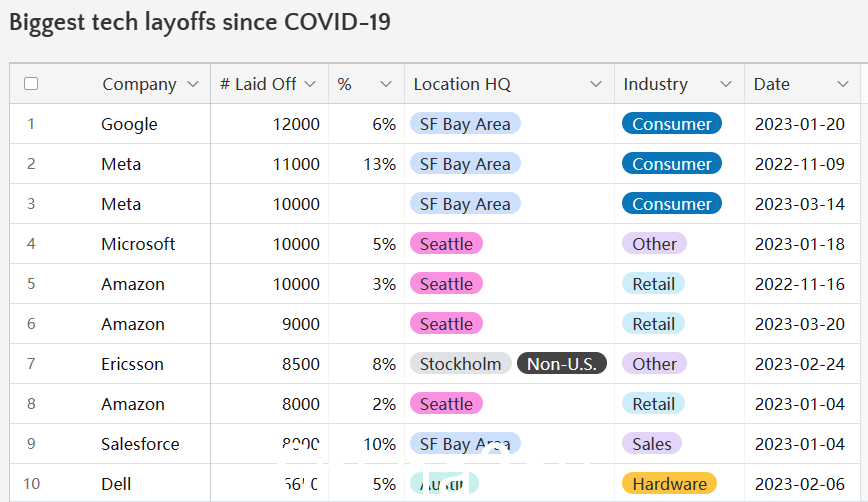This screenshot has width=868, height=502.
Task: Click the Non-U.S. tag for Ericsson
Action: tap(562, 364)
